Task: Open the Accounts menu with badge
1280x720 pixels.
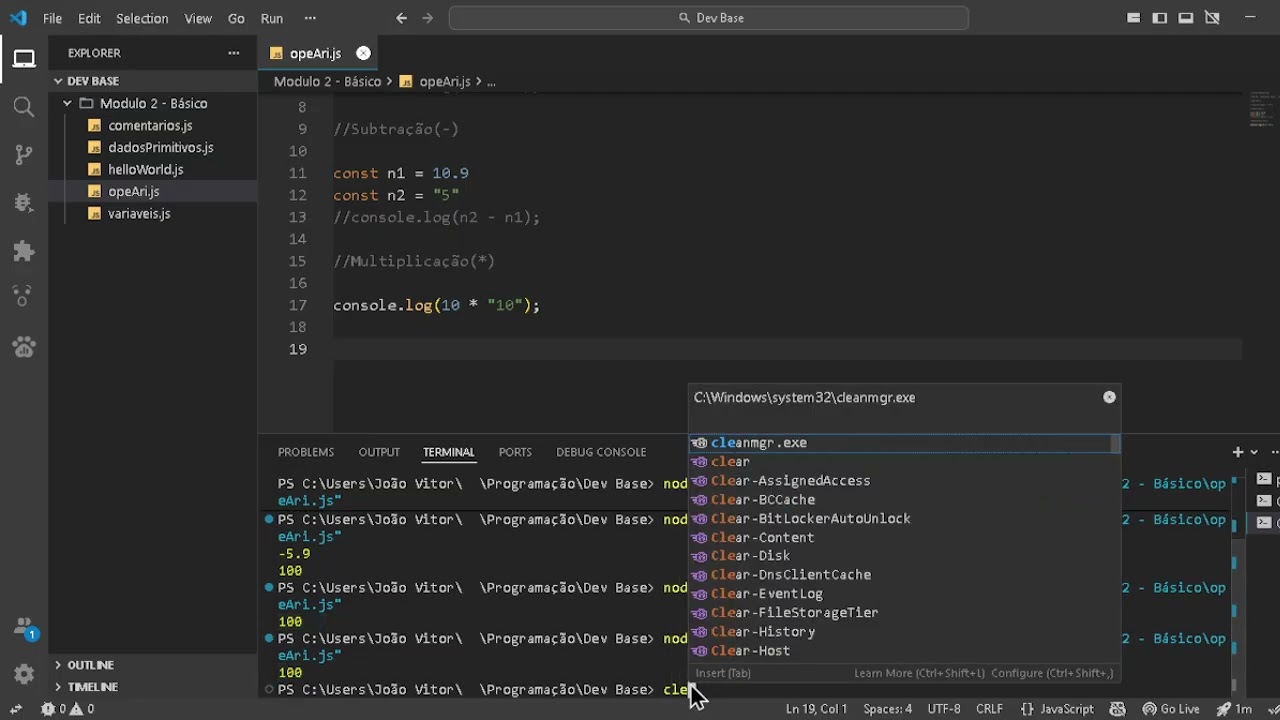Action: pyautogui.click(x=24, y=628)
